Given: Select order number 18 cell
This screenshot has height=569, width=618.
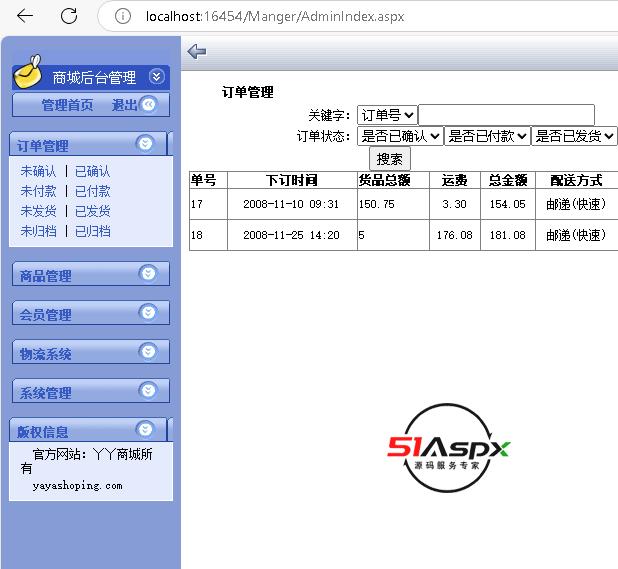Looking at the screenshot, I should (208, 235).
